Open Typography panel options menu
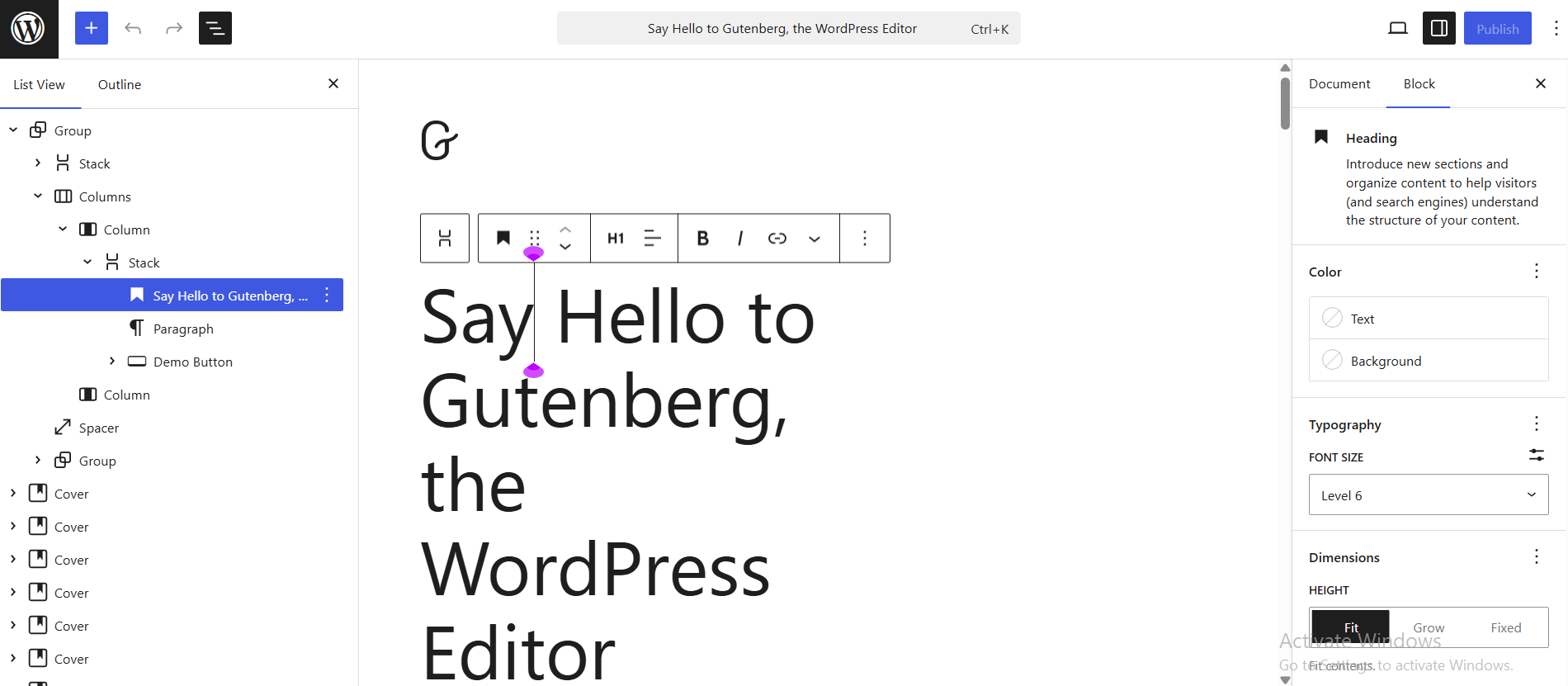Screen dimensions: 1568x686 (x=1536, y=423)
